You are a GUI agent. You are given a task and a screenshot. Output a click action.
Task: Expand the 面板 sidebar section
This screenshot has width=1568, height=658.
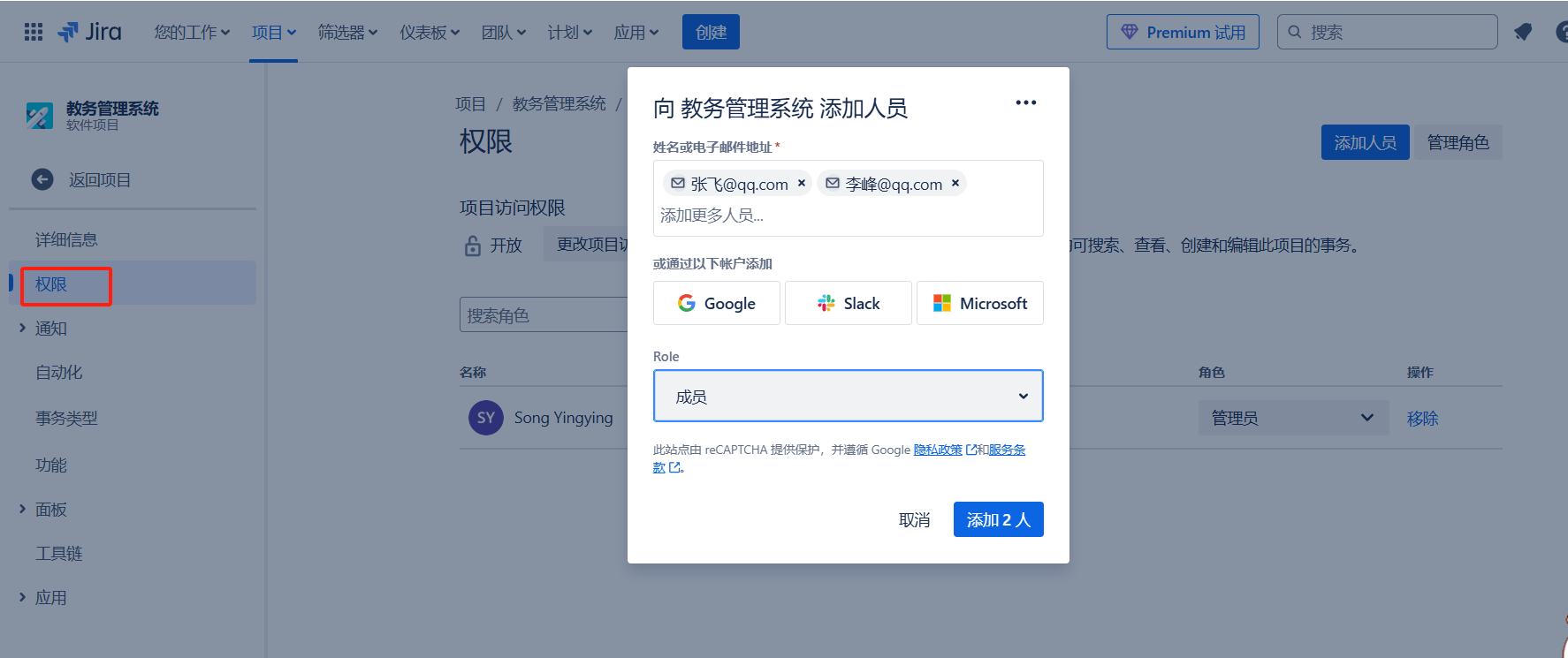click(x=22, y=510)
